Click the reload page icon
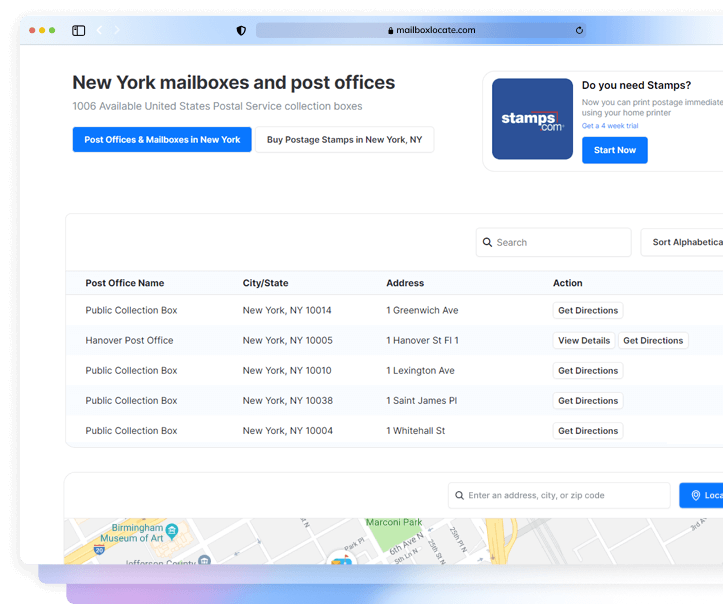 click(x=579, y=31)
